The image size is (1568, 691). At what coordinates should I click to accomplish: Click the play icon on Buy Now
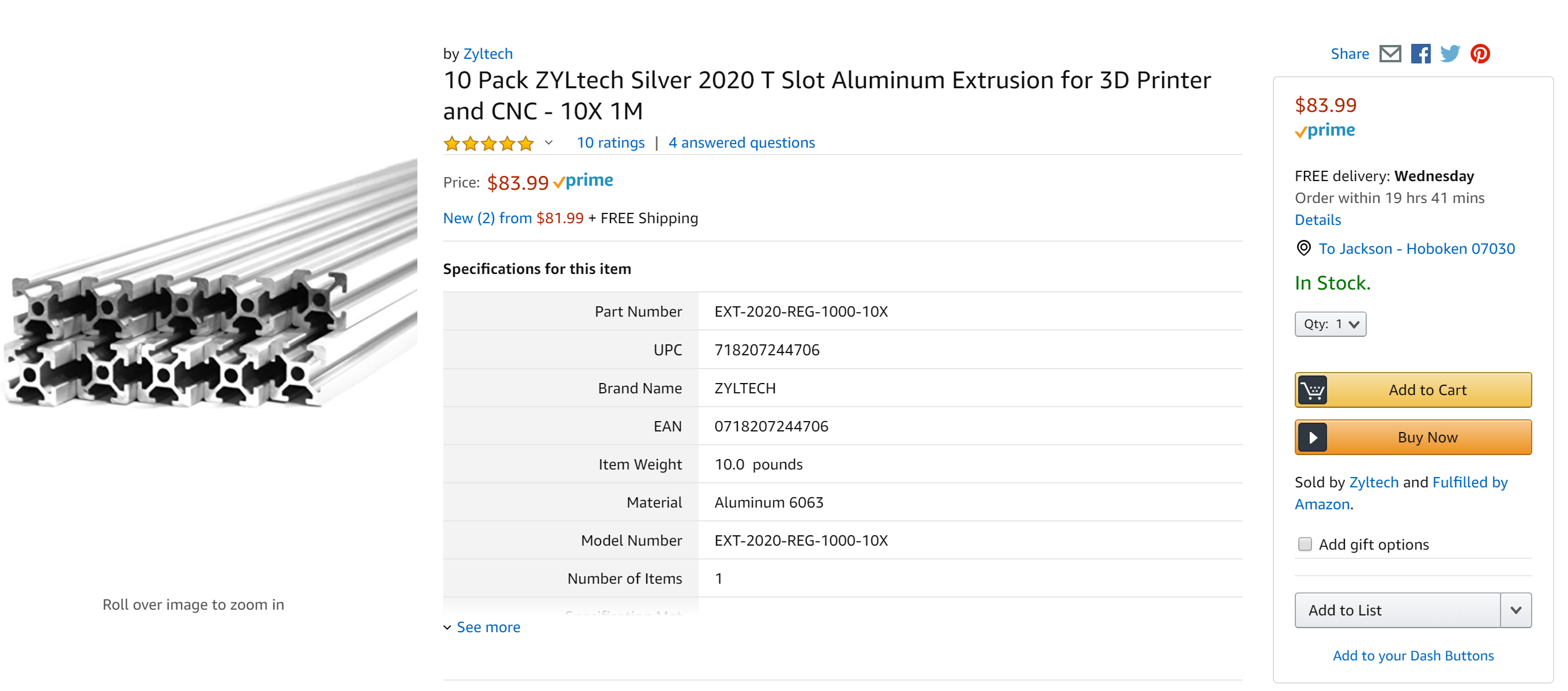(1313, 437)
